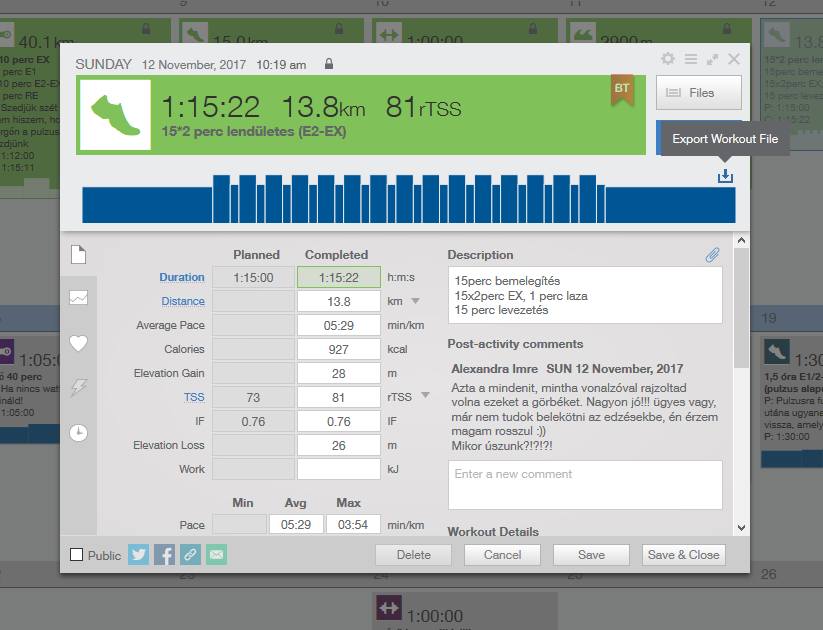Screen dimensions: 823x630
Task: Share workout by email icon
Action: coord(217,555)
